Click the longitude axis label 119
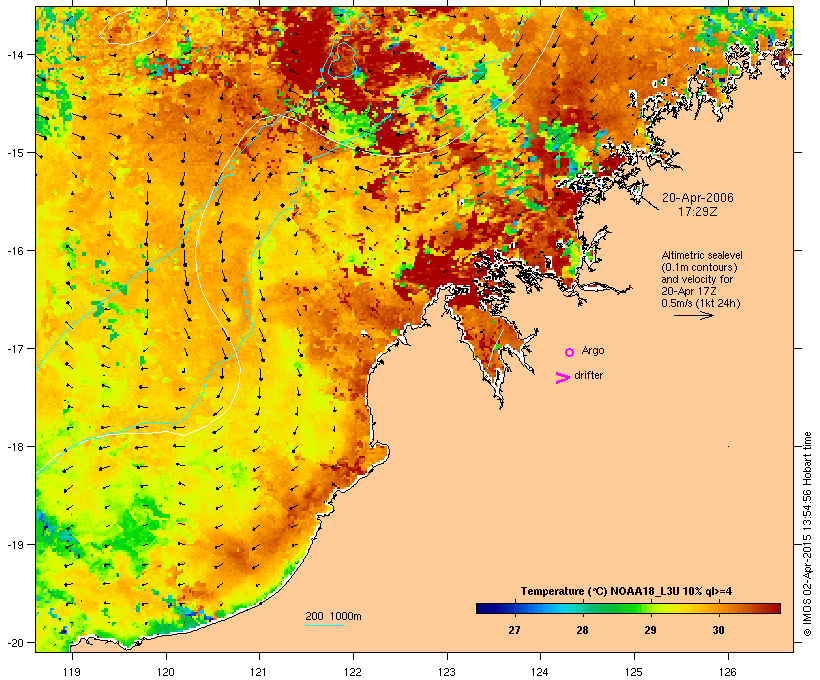Viewport: 820px width, 680px height. (72, 672)
